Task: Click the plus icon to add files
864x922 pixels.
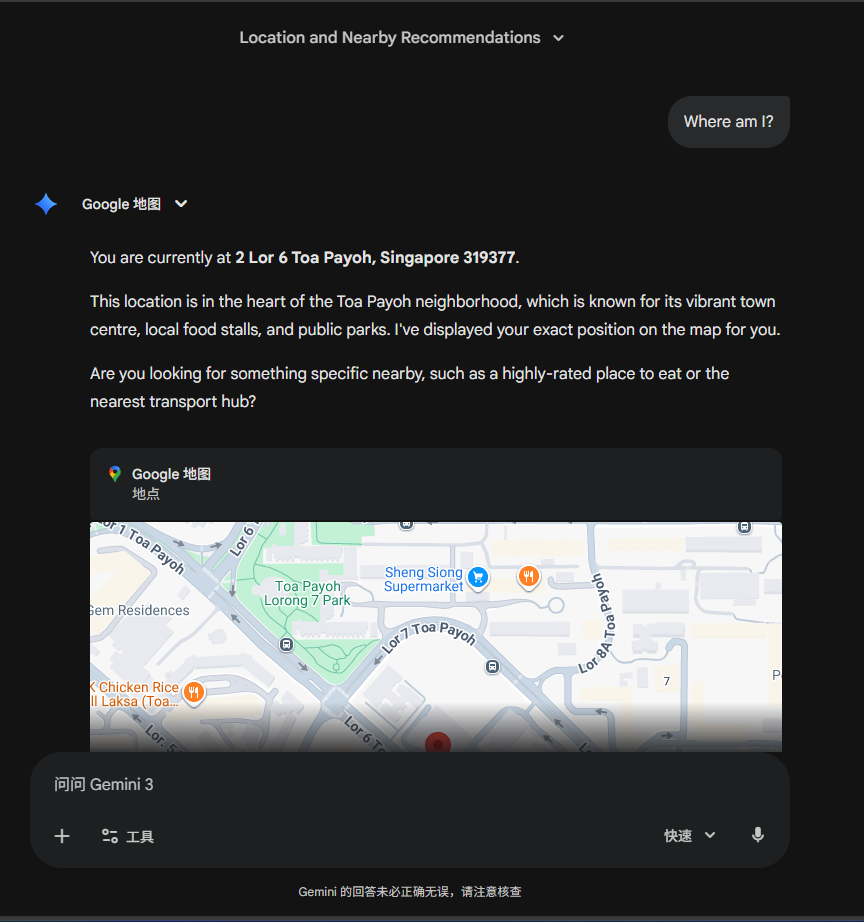Action: tap(62, 836)
